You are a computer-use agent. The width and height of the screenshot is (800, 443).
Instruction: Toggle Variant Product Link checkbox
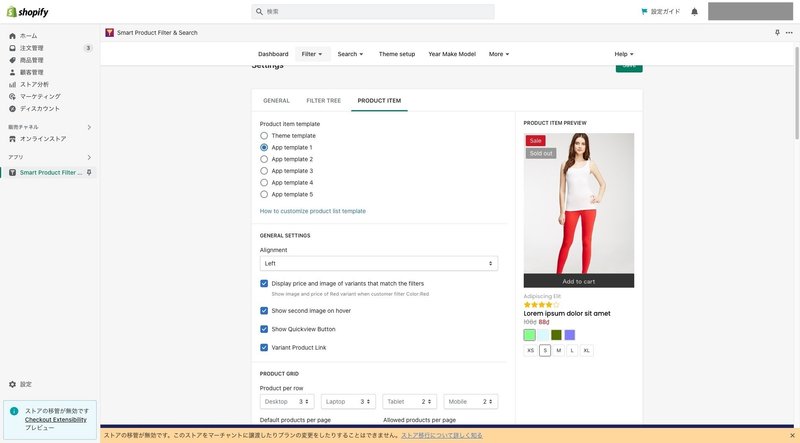264,348
